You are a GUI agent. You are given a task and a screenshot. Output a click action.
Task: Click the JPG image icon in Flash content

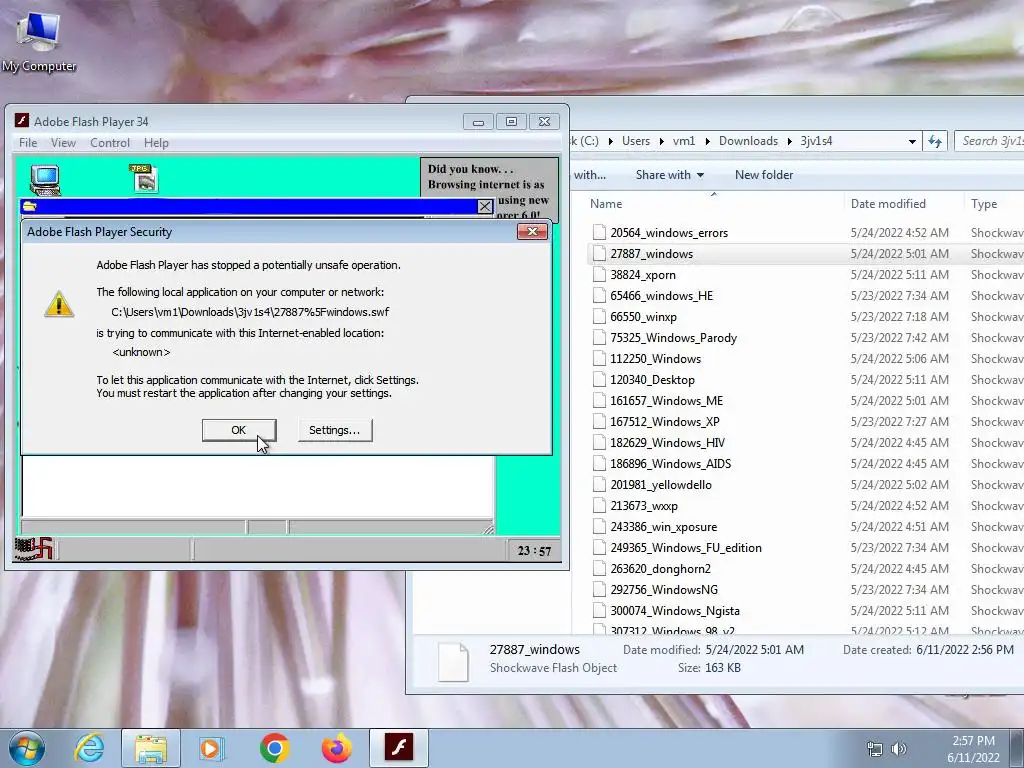(144, 178)
